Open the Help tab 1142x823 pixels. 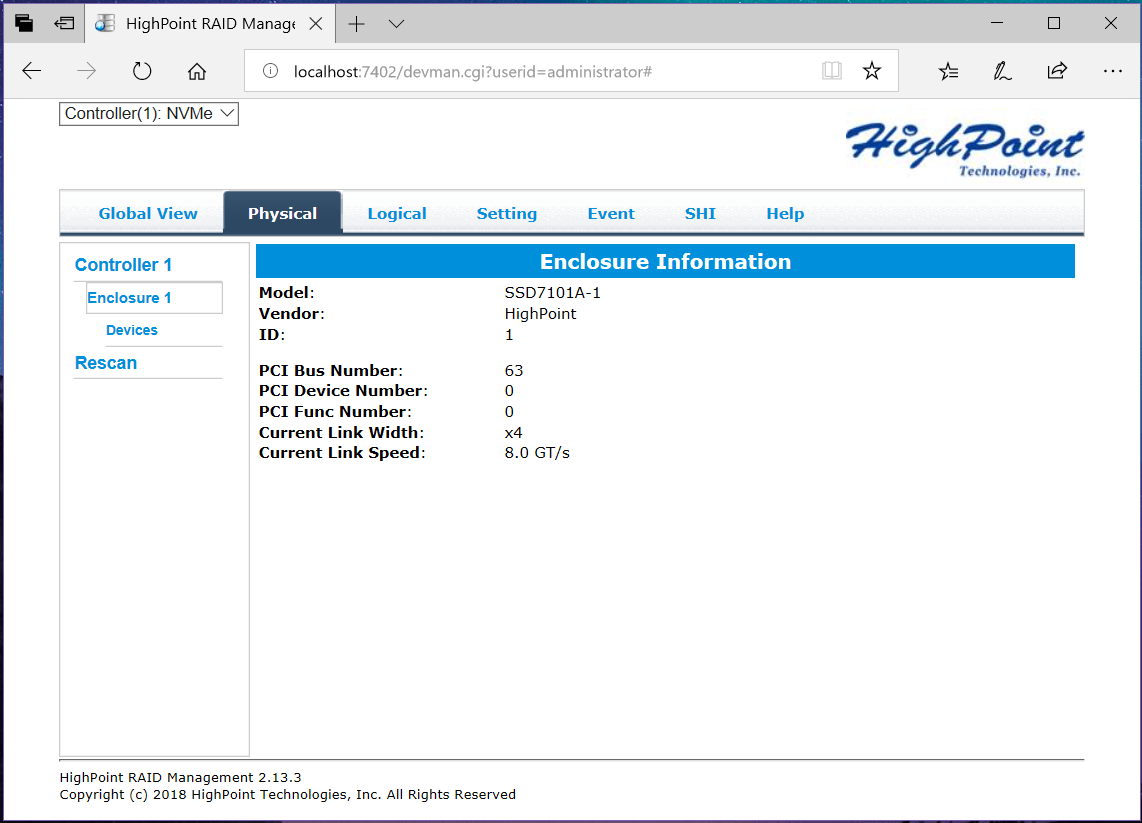pyautogui.click(x=785, y=213)
